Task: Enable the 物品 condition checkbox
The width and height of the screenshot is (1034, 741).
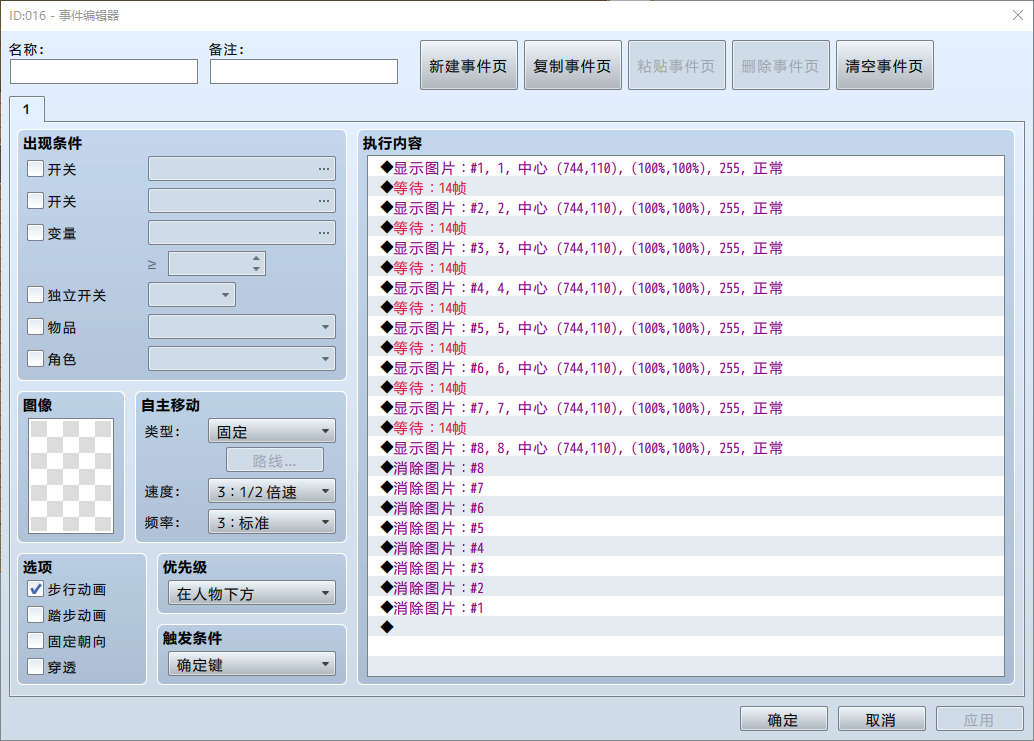Action: [36, 326]
